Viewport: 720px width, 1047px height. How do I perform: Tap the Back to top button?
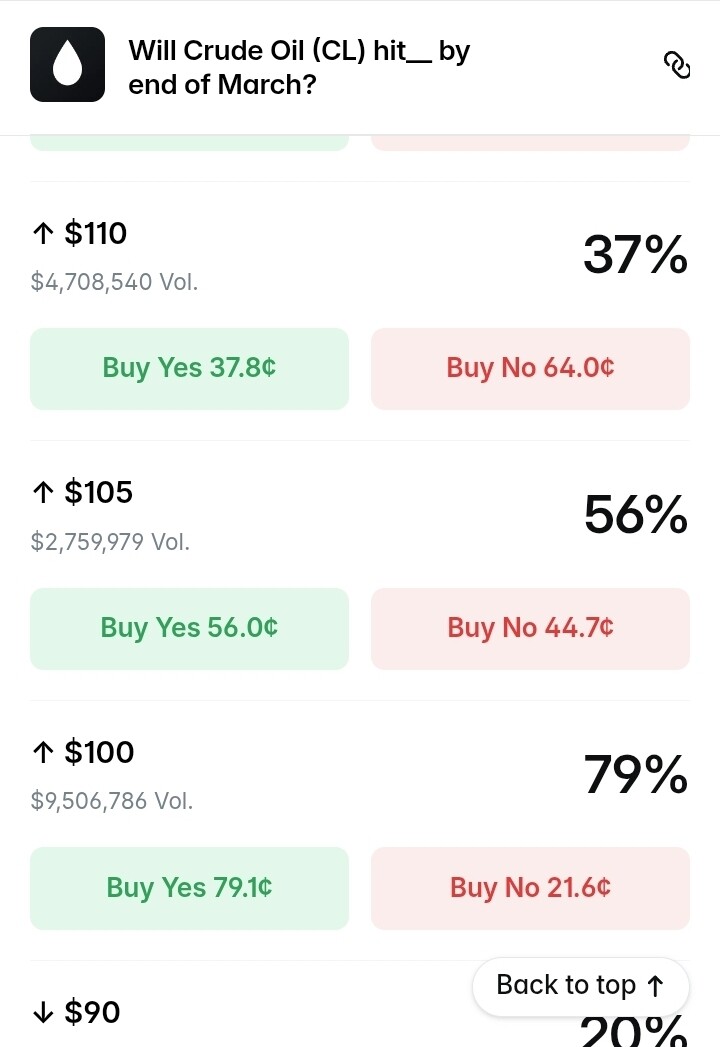(580, 986)
